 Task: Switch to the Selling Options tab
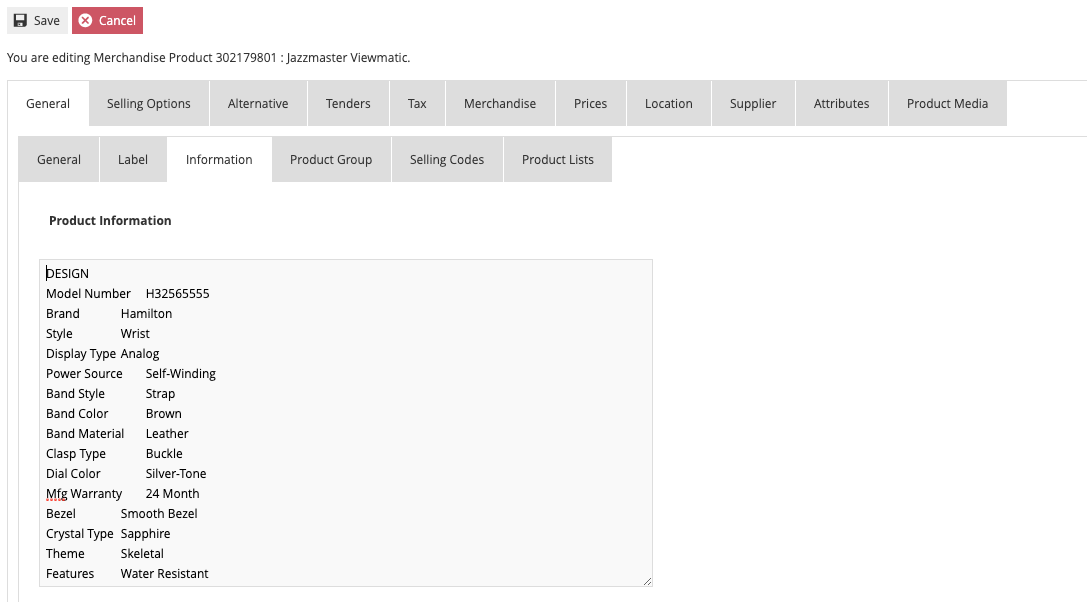tap(148, 103)
